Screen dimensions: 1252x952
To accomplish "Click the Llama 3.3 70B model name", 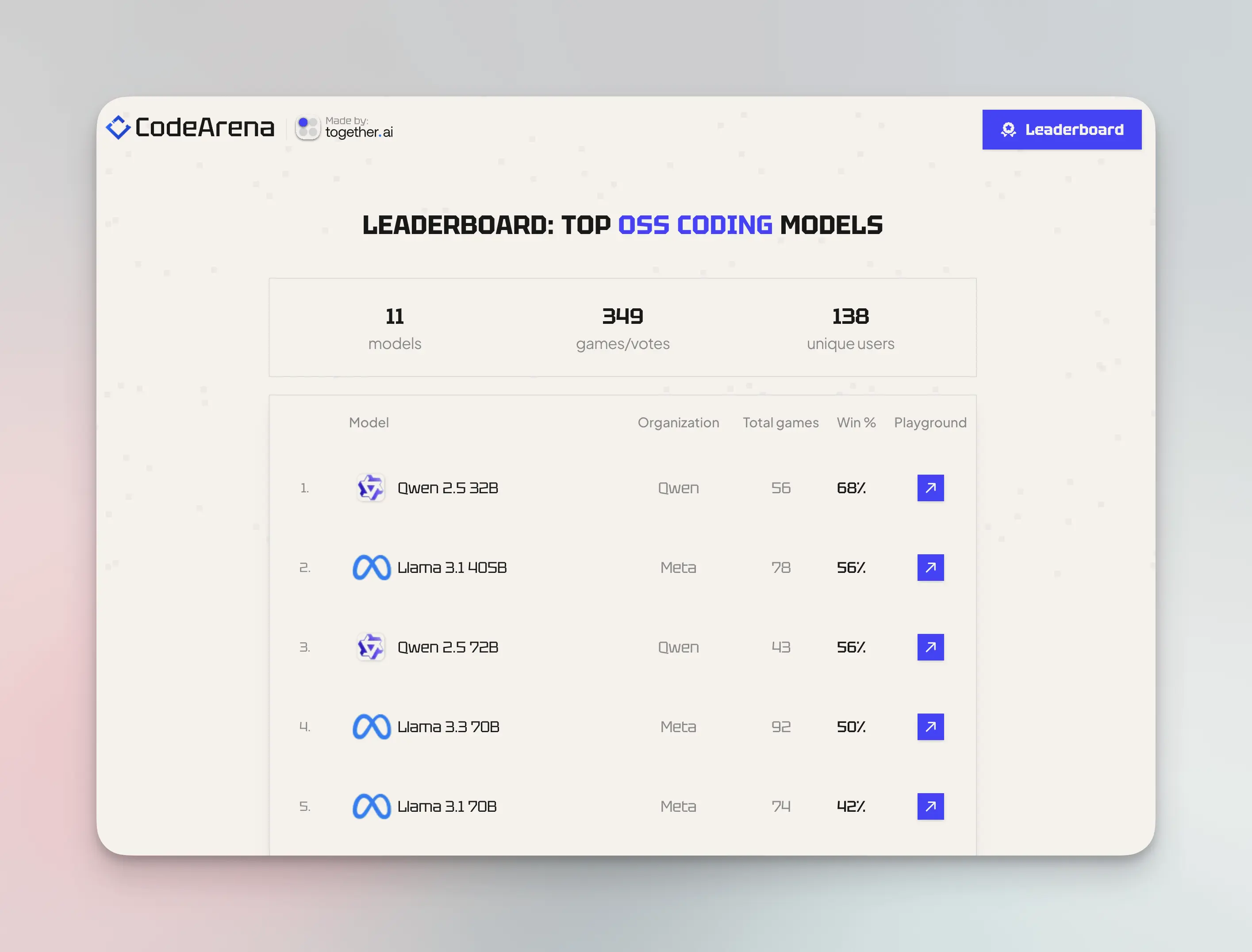I will click(448, 726).
